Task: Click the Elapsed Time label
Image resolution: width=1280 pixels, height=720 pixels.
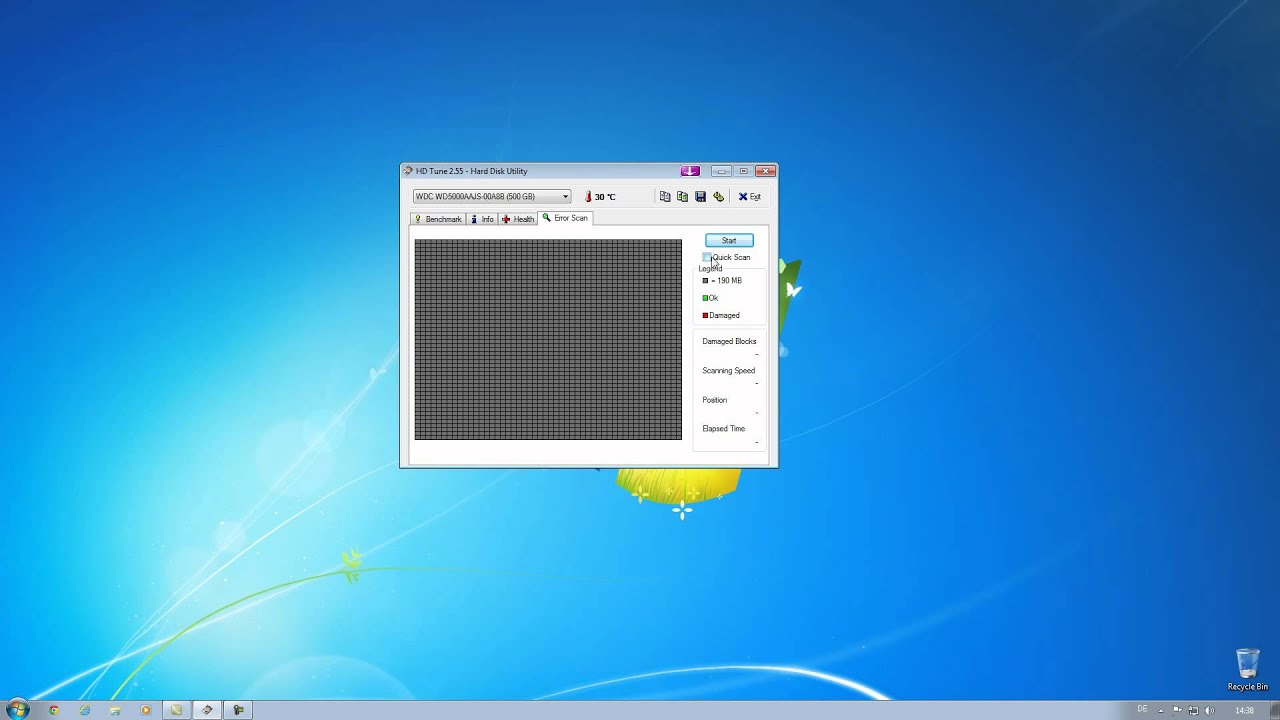Action: point(723,429)
